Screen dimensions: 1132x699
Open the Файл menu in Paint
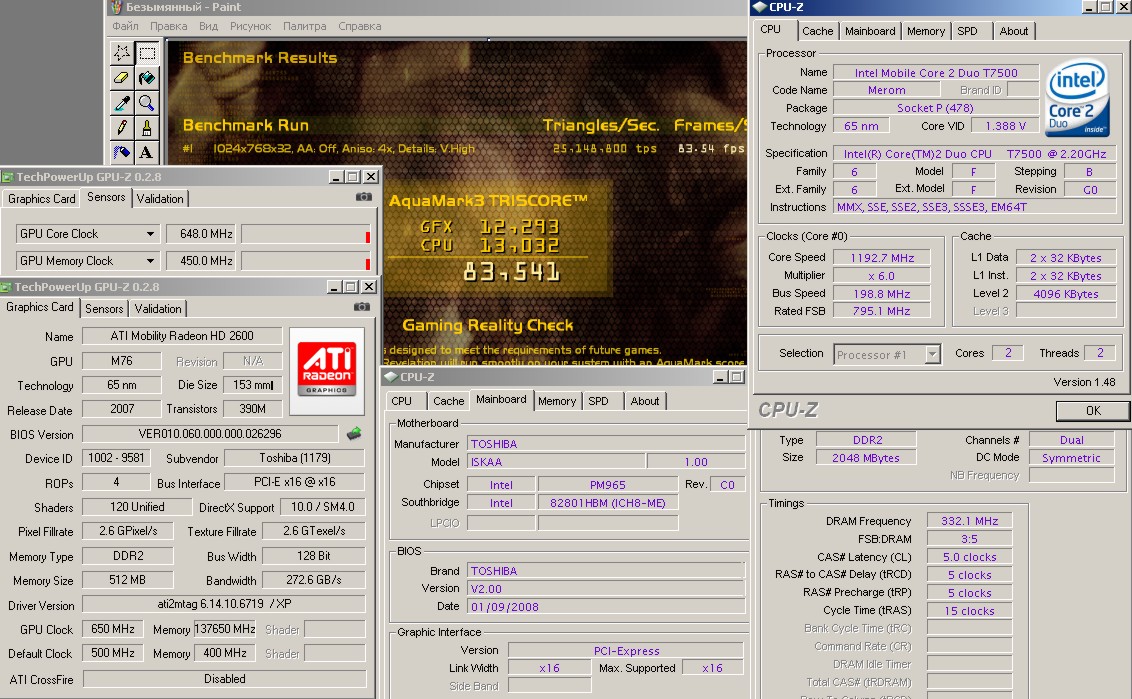pyautogui.click(x=125, y=26)
